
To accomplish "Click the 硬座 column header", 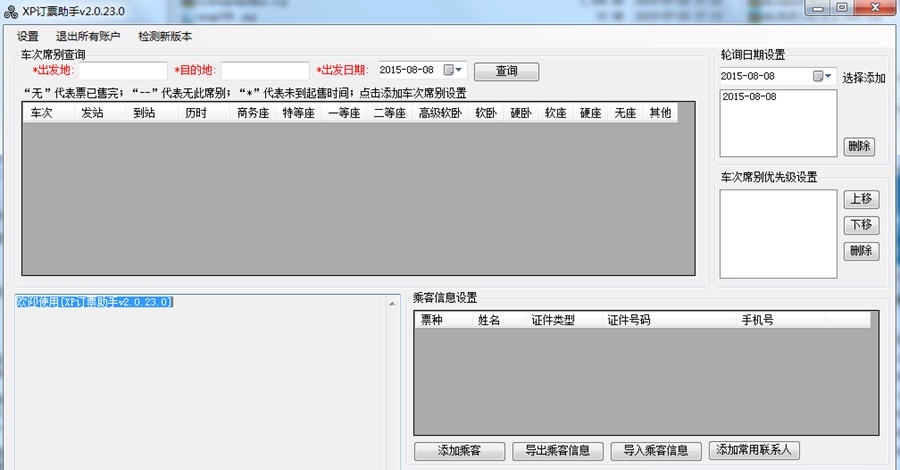I will tap(590, 113).
